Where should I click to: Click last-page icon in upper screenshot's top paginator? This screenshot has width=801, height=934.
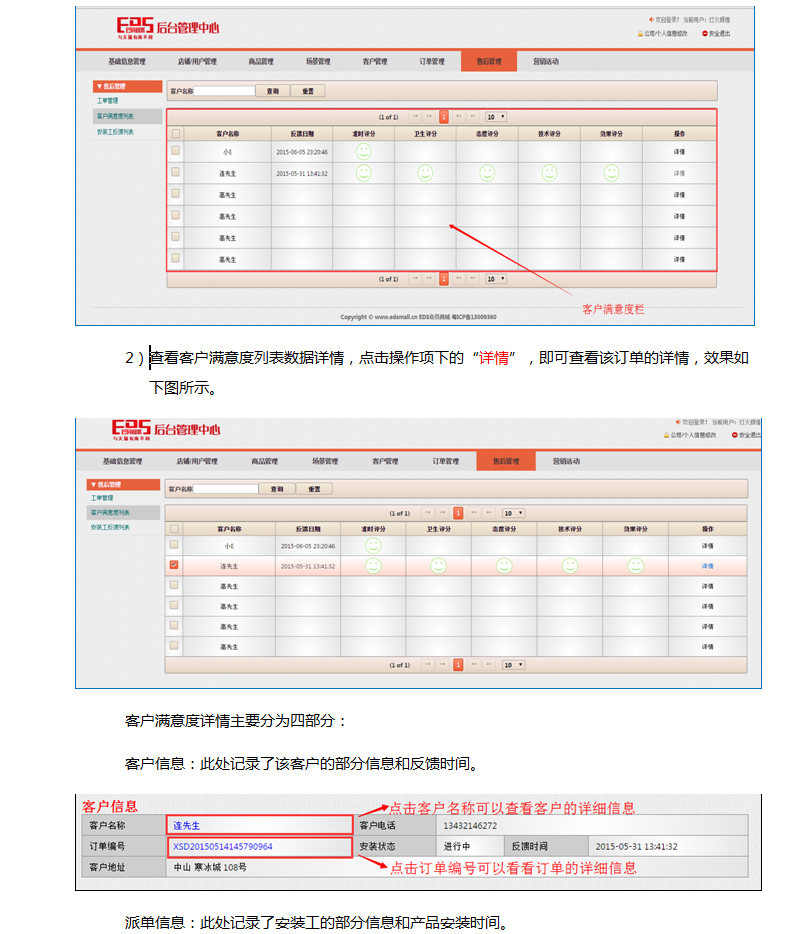473,117
